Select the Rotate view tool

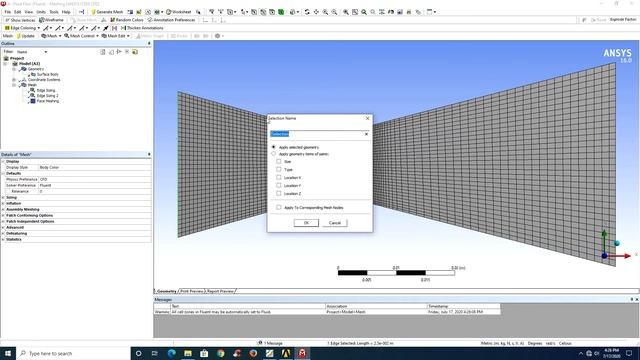click(x=307, y=12)
